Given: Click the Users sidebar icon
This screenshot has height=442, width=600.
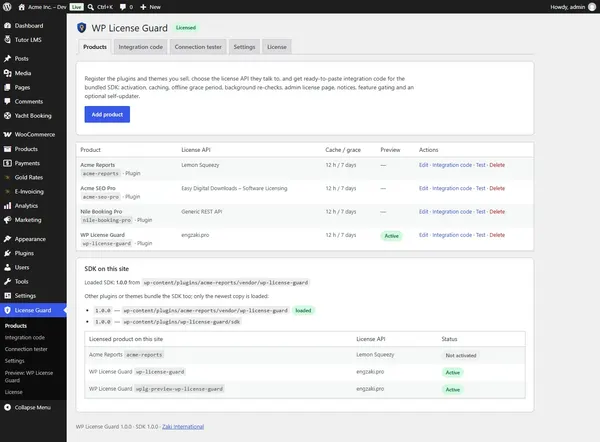Looking at the screenshot, I should tap(7, 267).
